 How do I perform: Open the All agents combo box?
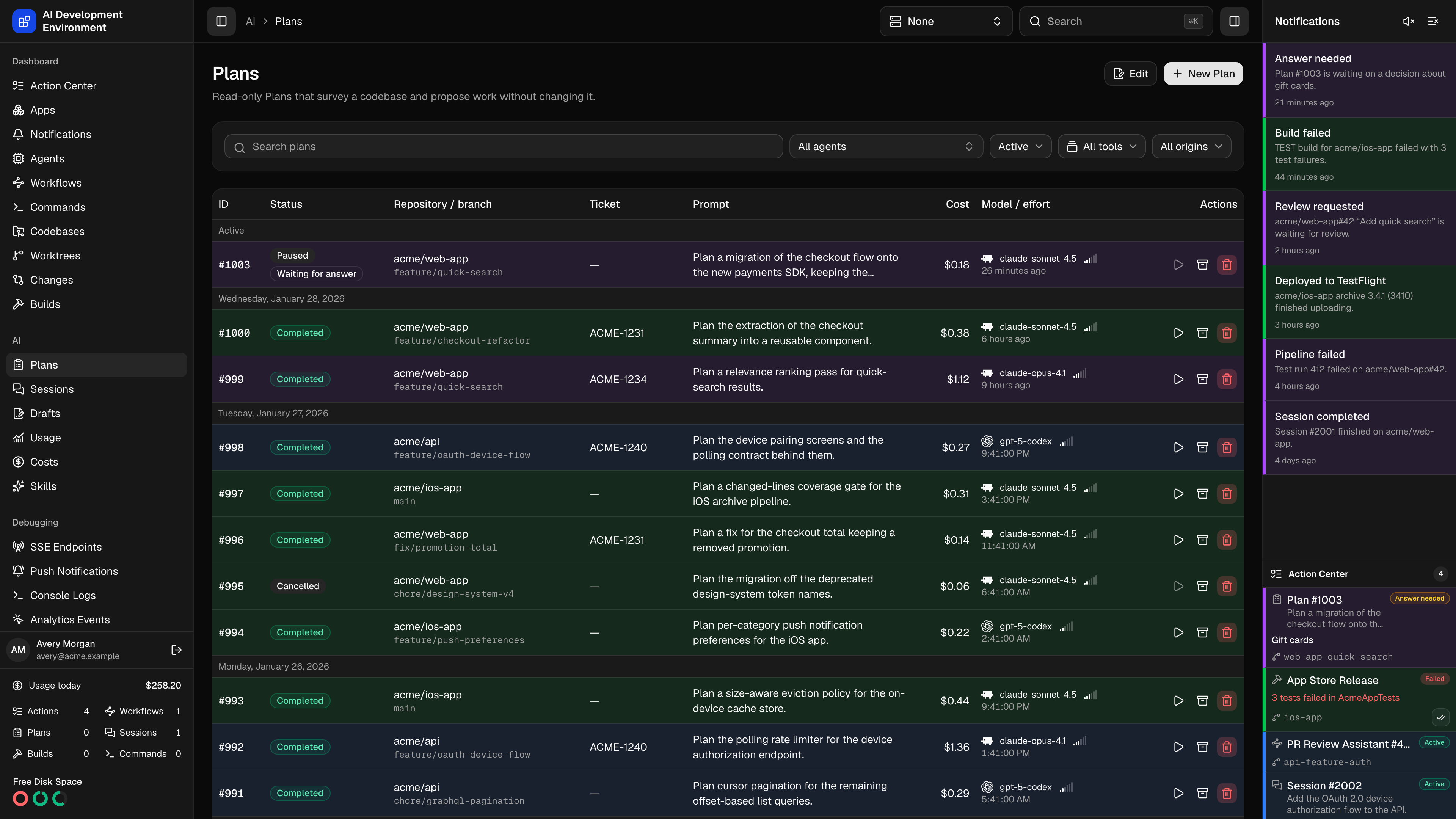tap(886, 146)
